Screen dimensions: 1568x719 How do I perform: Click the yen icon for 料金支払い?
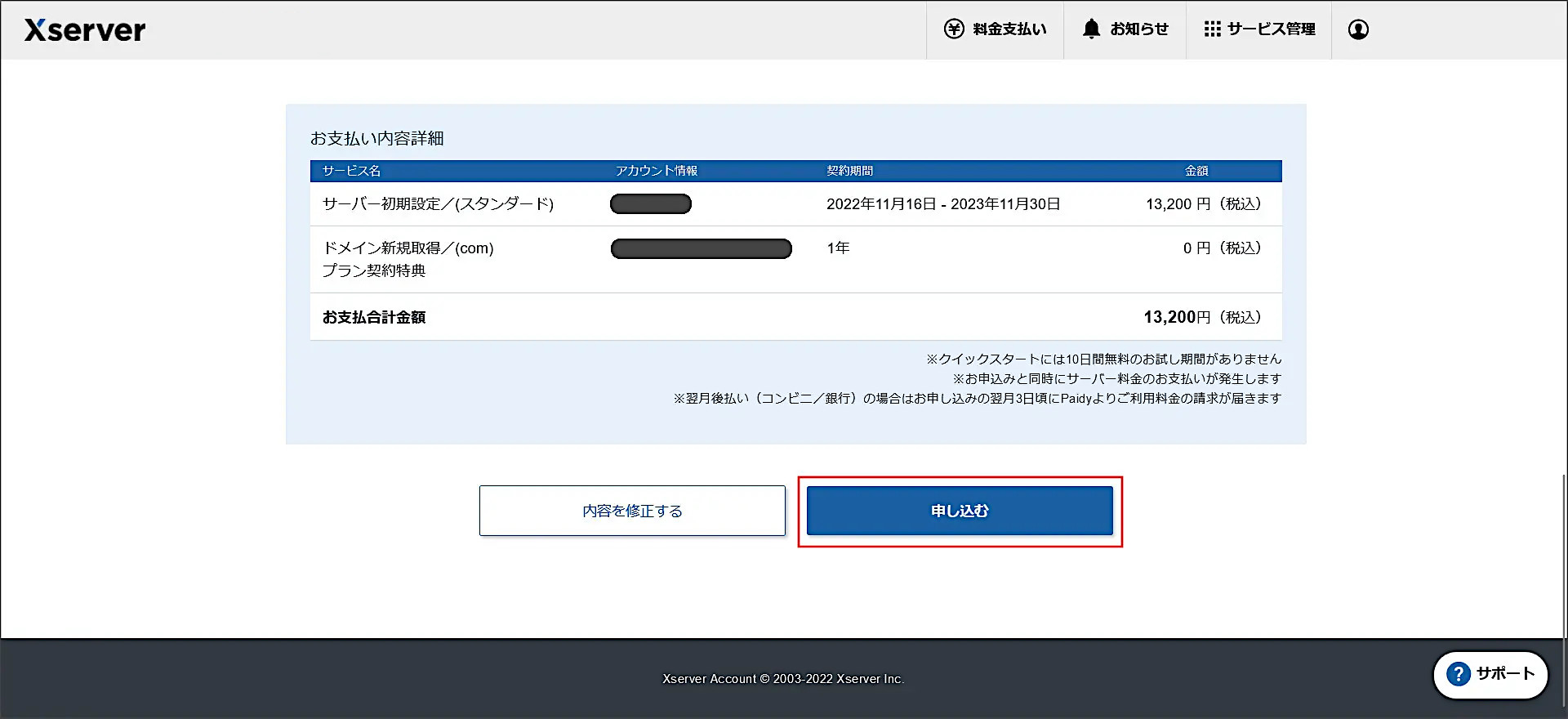click(x=954, y=29)
